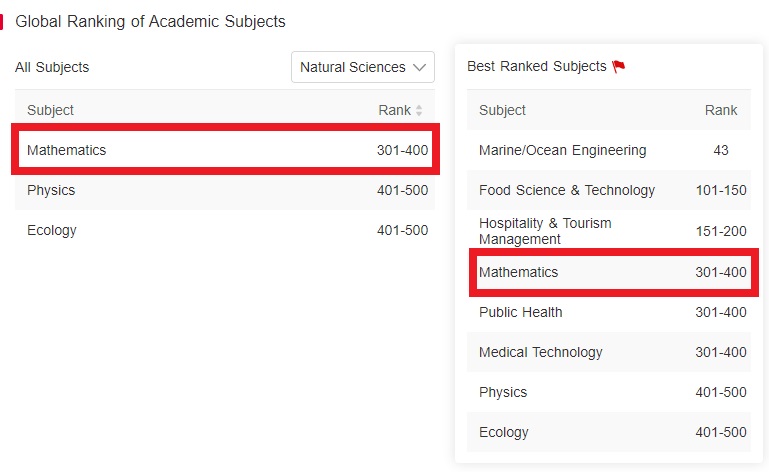Click the red flag icon beside Best Ranked Subjects
This screenshot has width=769, height=472.
(618, 66)
